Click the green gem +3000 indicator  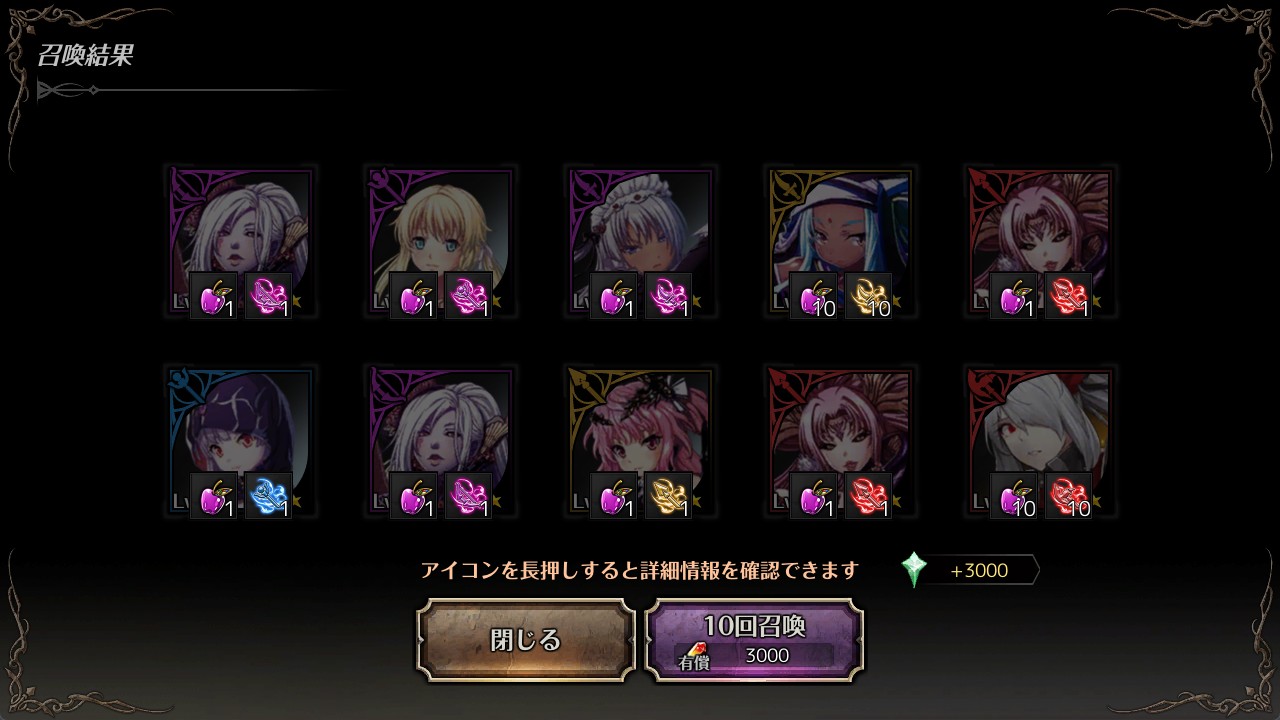click(969, 570)
